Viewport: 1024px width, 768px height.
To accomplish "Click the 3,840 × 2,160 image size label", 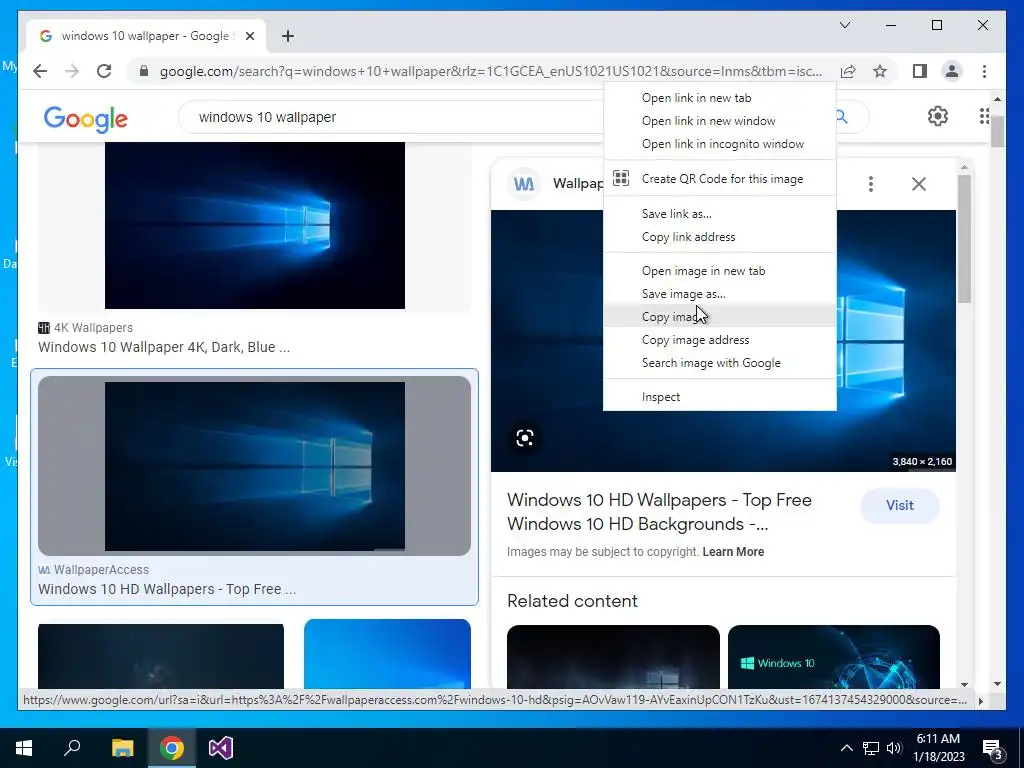I will [921, 462].
